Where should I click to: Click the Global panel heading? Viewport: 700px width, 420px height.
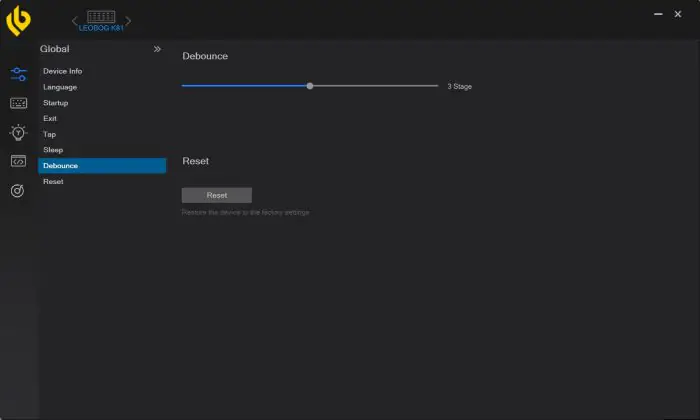(54, 49)
